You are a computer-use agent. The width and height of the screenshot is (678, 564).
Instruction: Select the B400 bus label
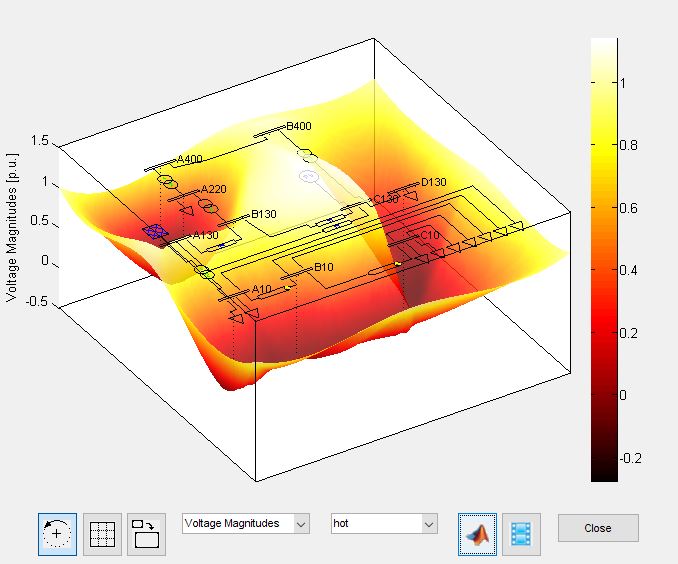click(299, 127)
